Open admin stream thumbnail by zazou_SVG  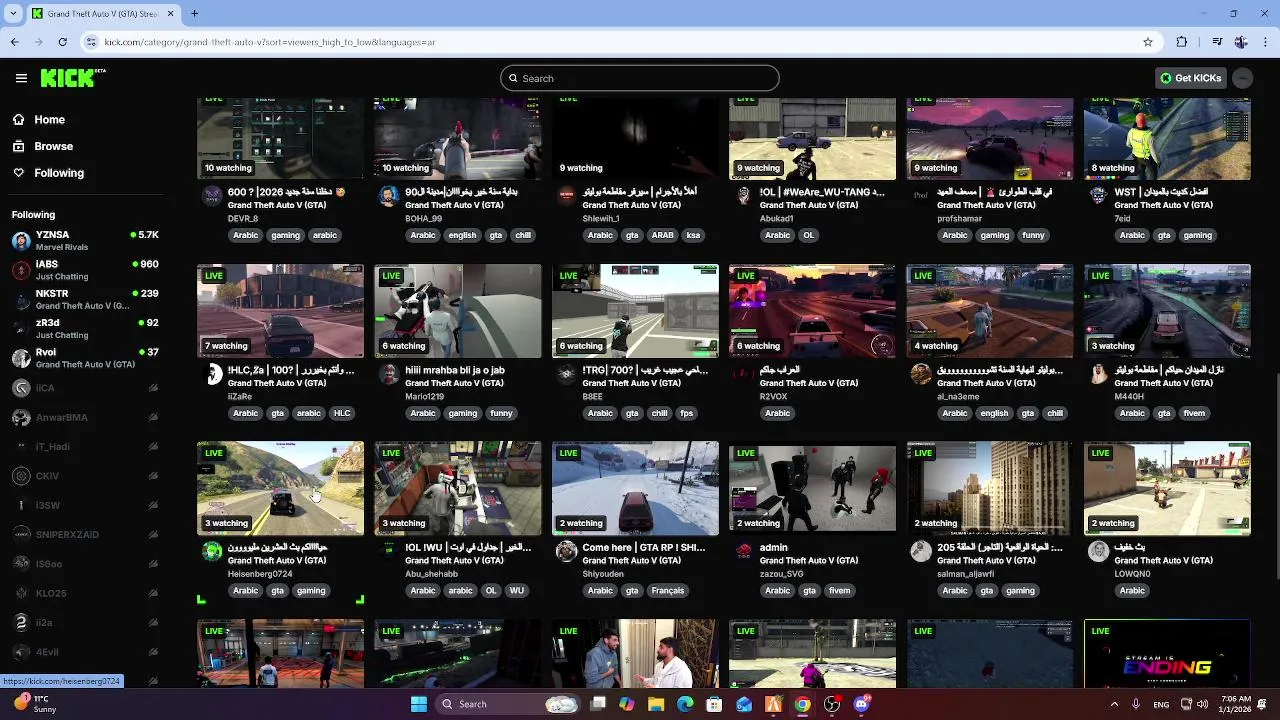pos(812,488)
